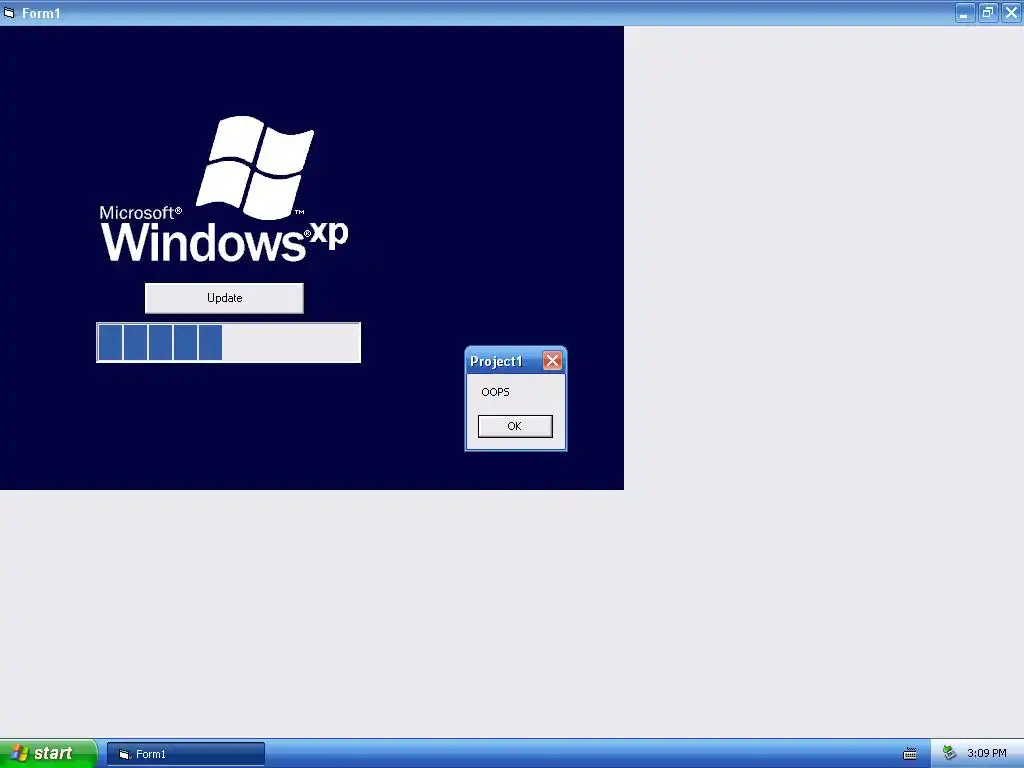Close the Project1 message box

pyautogui.click(x=552, y=360)
